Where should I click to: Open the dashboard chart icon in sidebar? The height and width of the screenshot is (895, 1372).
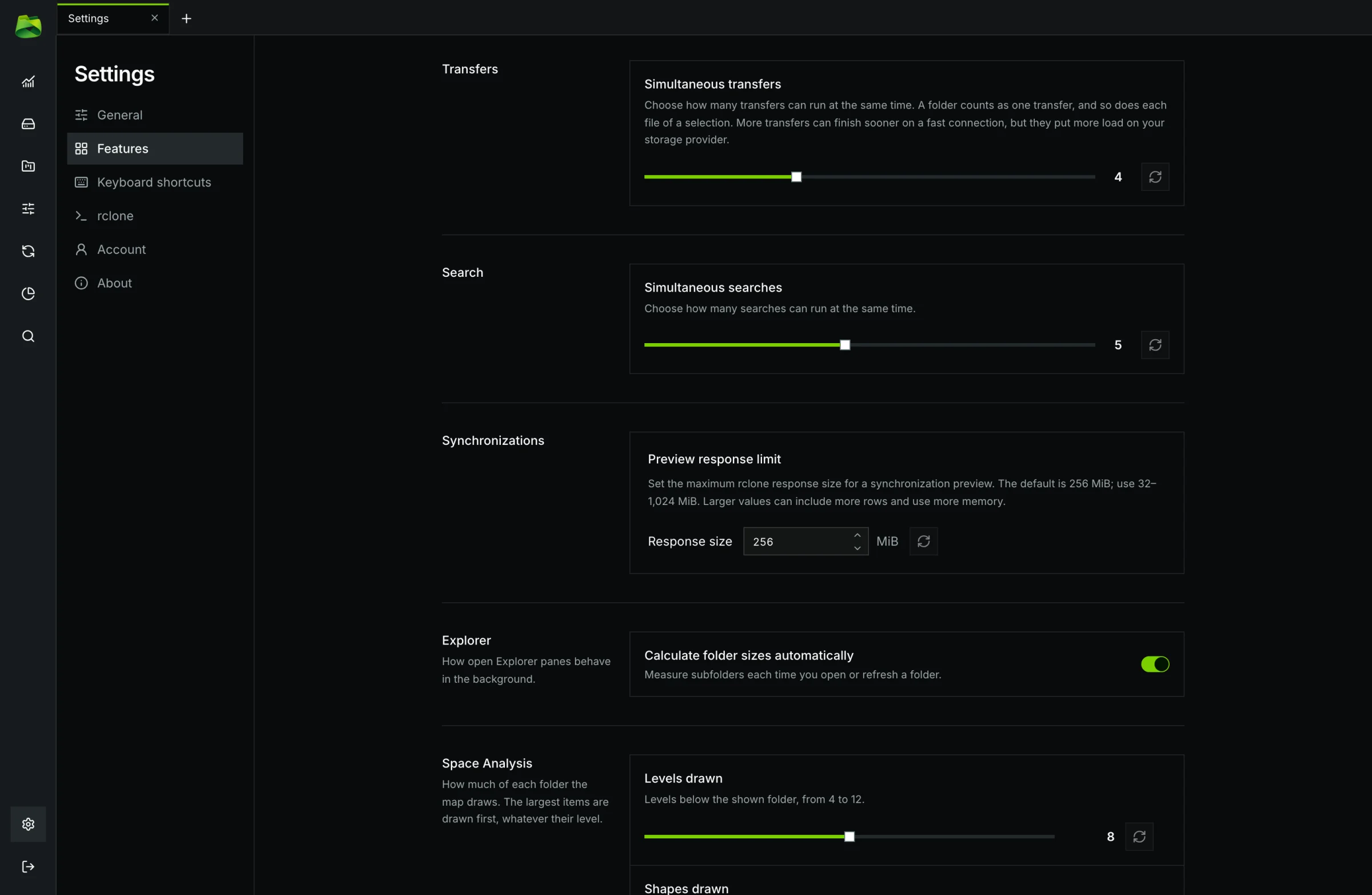coord(28,82)
